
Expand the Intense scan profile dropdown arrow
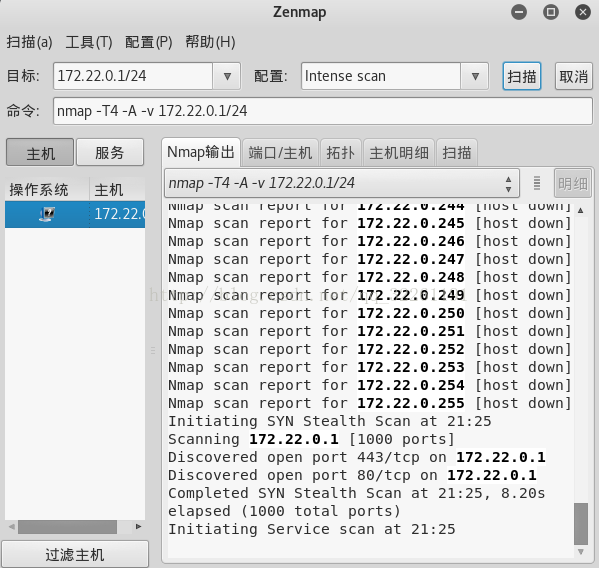[x=475, y=76]
